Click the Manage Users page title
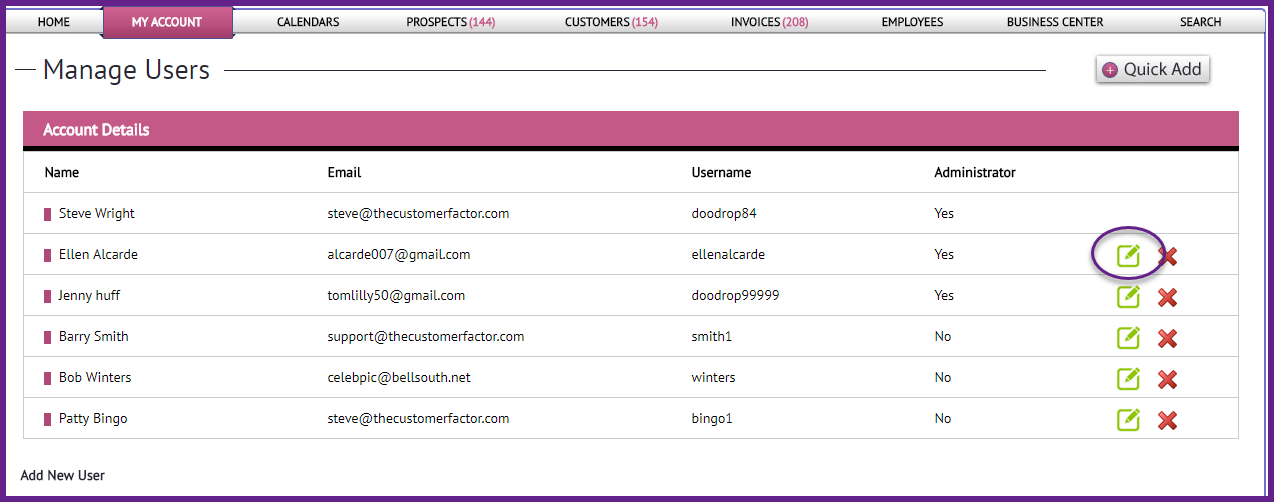Image resolution: width=1274 pixels, height=502 pixels. (126, 69)
